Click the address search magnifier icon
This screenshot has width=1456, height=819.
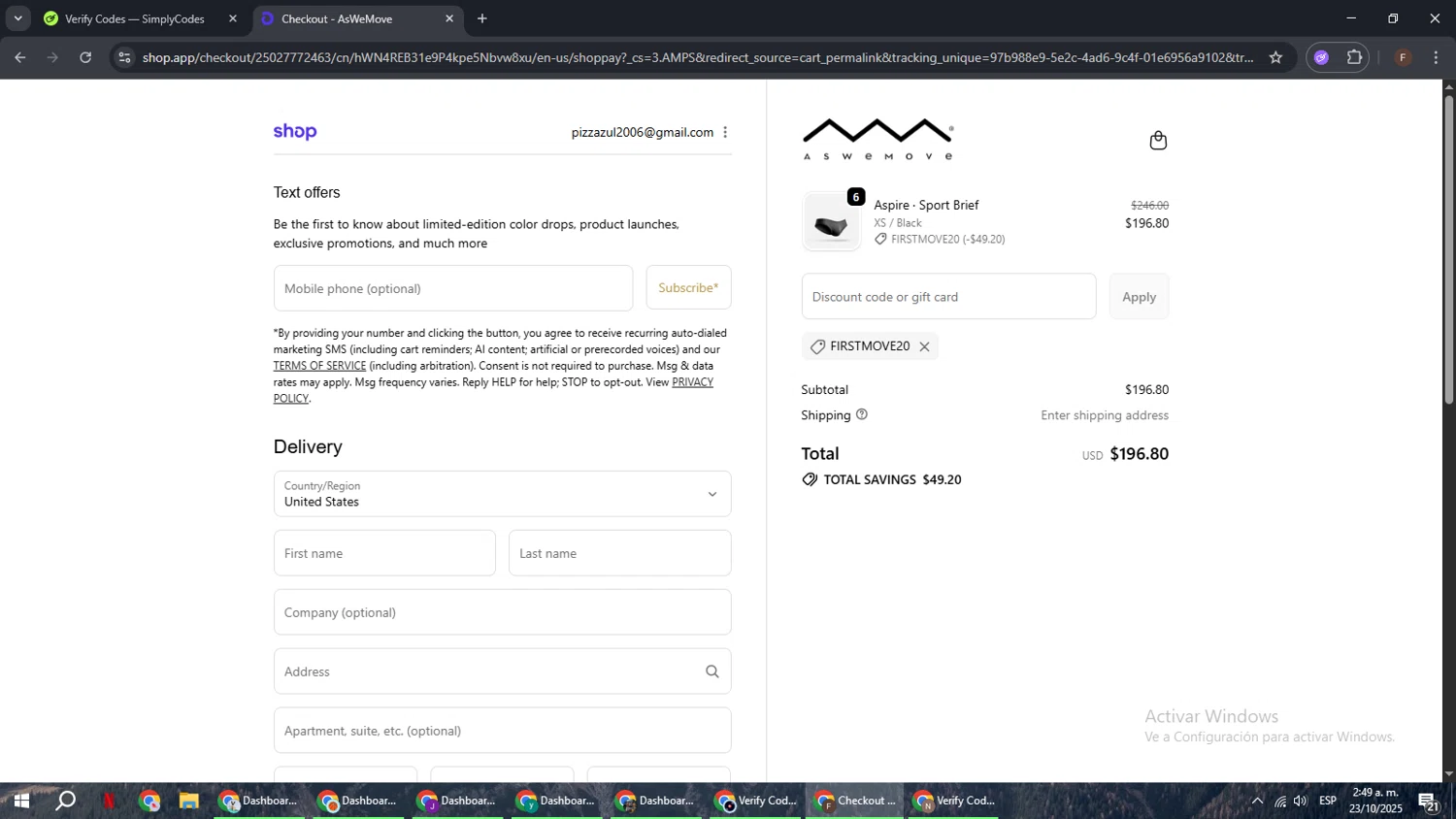tap(712, 672)
